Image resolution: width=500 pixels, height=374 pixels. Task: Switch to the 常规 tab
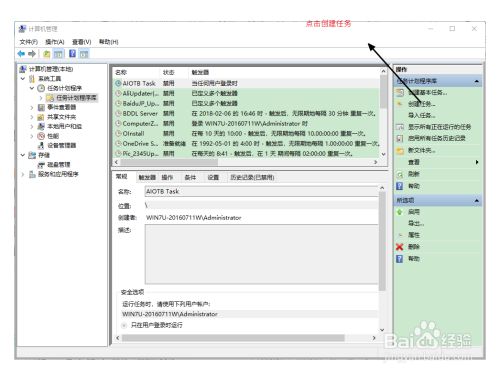pos(122,177)
